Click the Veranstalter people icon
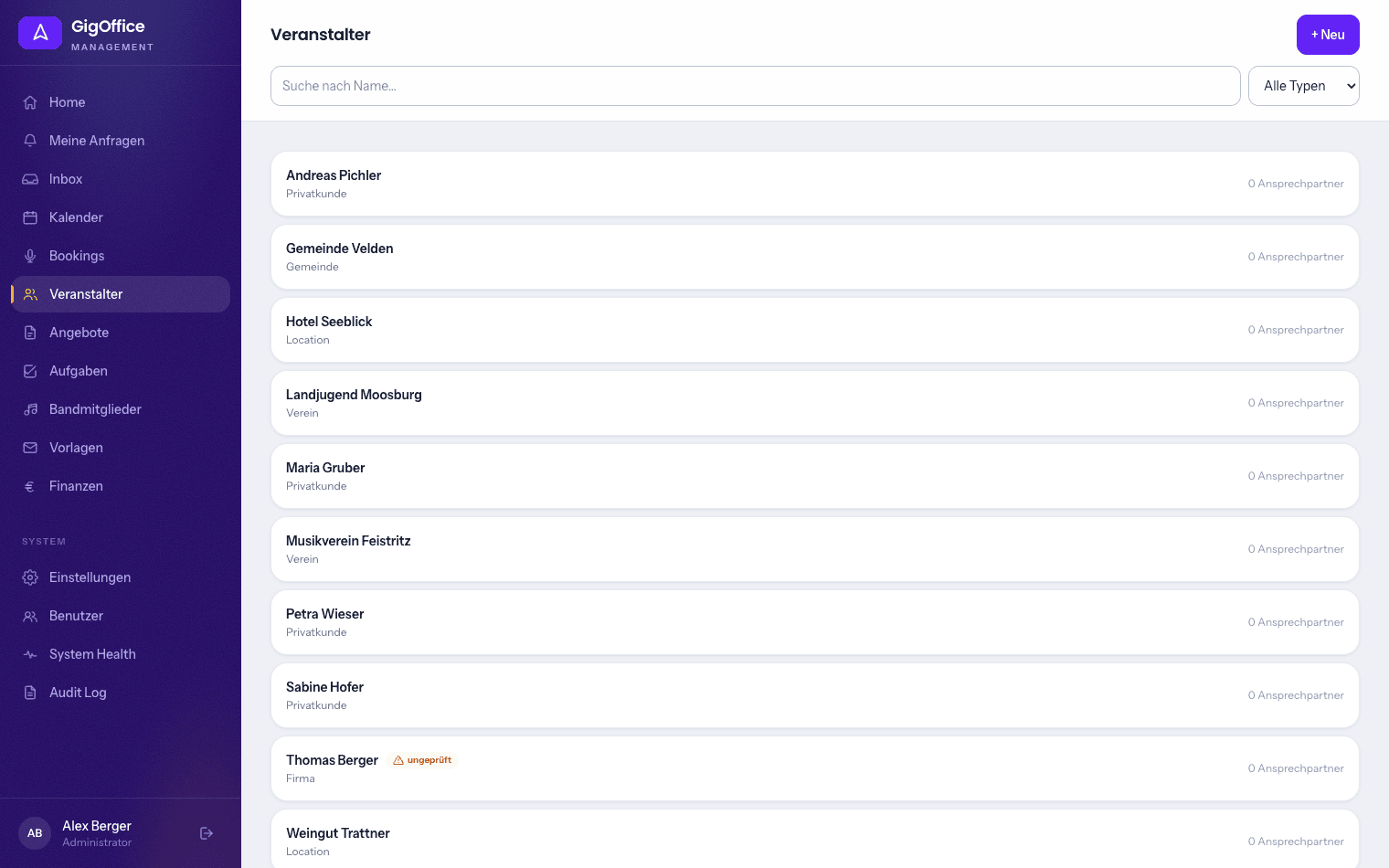Image resolution: width=1389 pixels, height=868 pixels. click(x=30, y=294)
